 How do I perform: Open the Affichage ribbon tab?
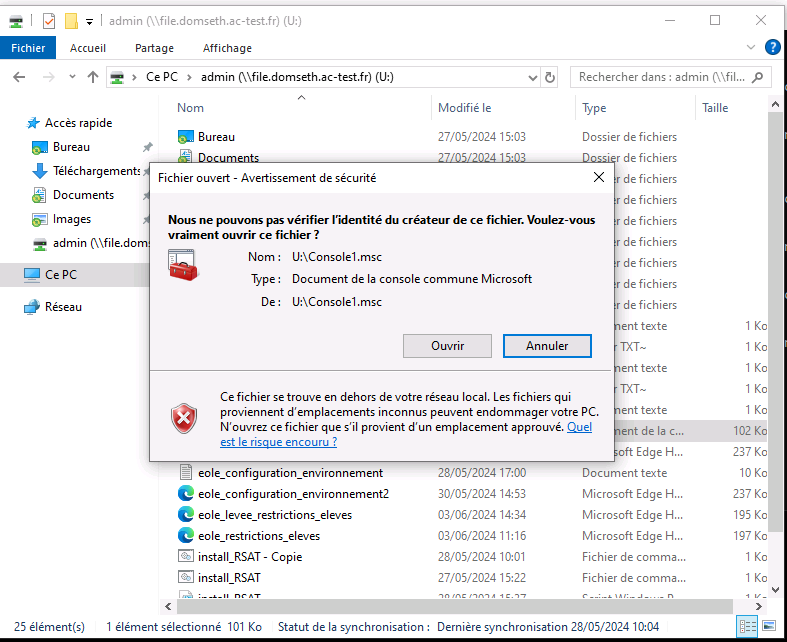(x=227, y=48)
